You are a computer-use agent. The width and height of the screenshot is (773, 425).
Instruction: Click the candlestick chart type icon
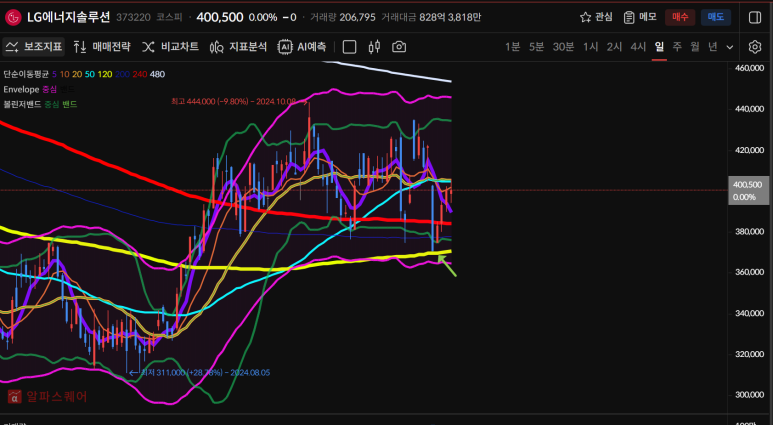coord(374,47)
